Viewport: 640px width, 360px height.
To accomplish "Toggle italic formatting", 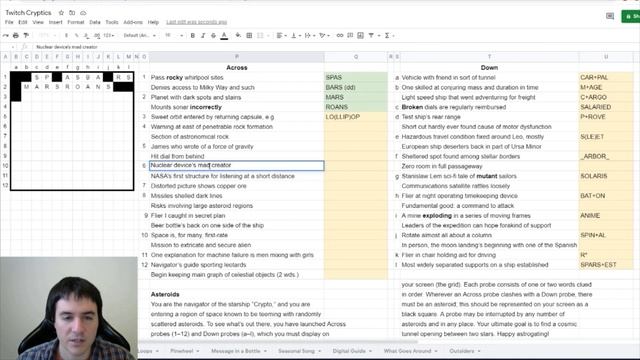I will (x=203, y=36).
